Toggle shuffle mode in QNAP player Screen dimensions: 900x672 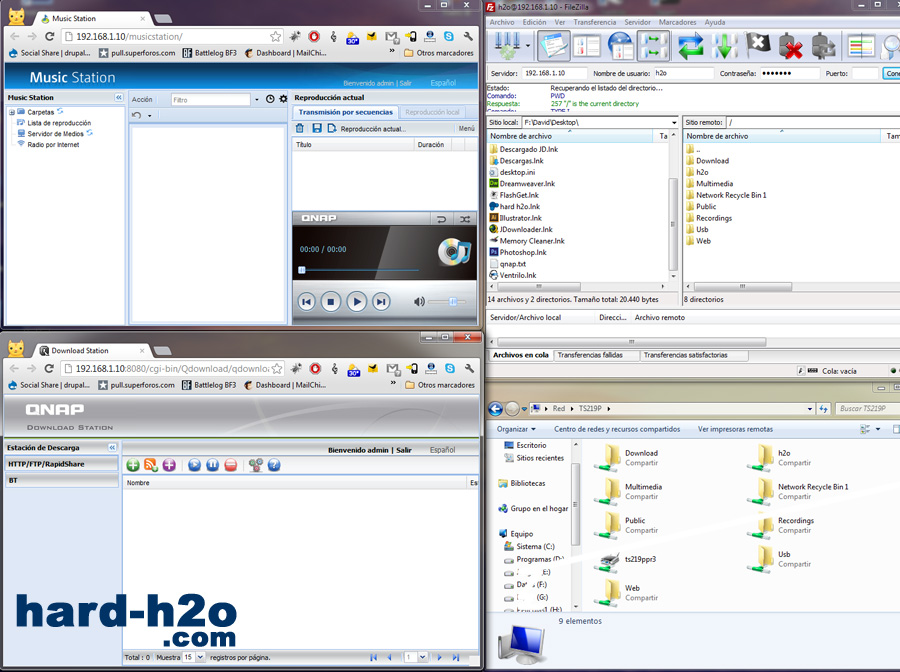point(465,219)
